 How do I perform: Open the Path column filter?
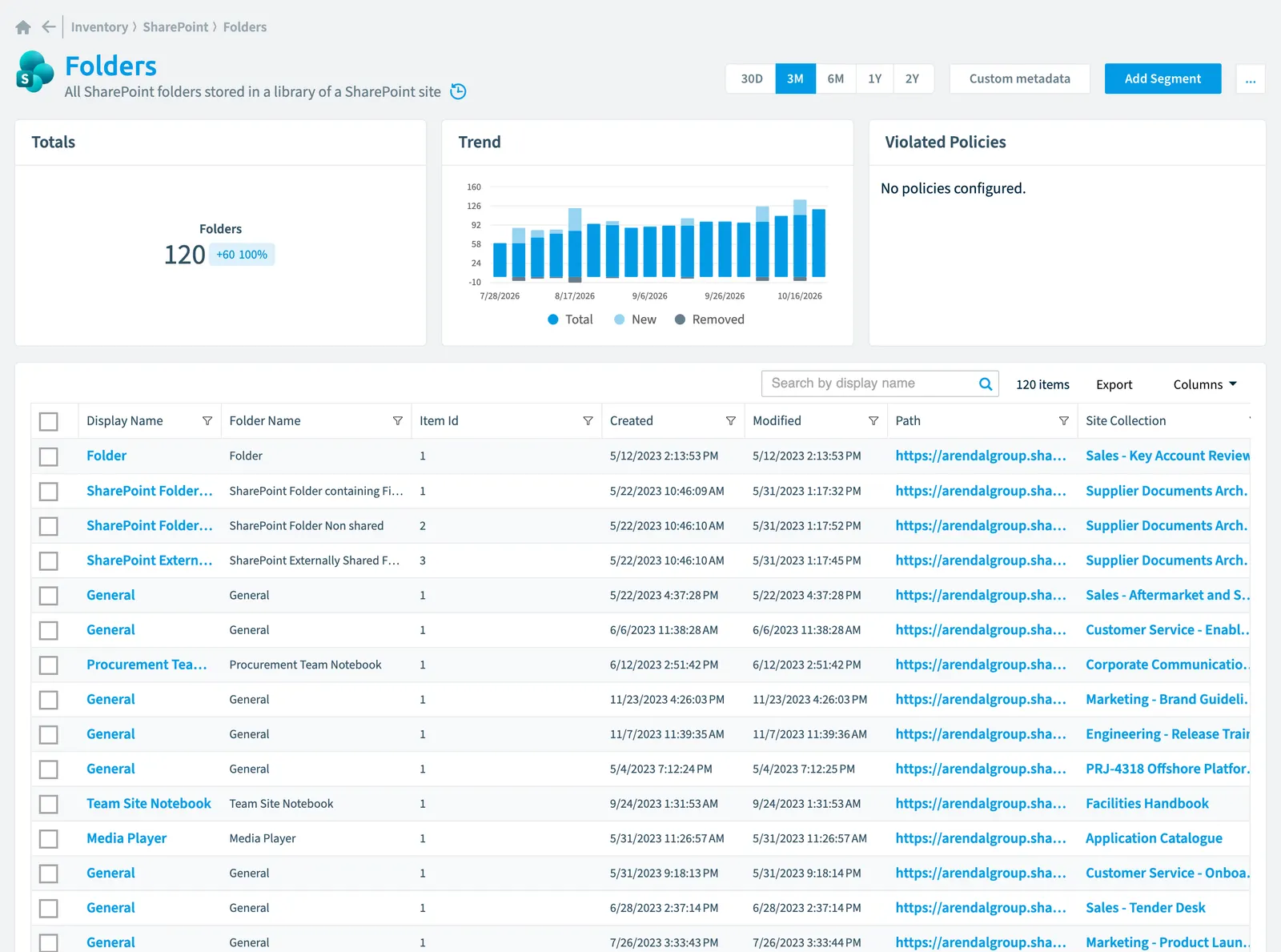click(1064, 421)
